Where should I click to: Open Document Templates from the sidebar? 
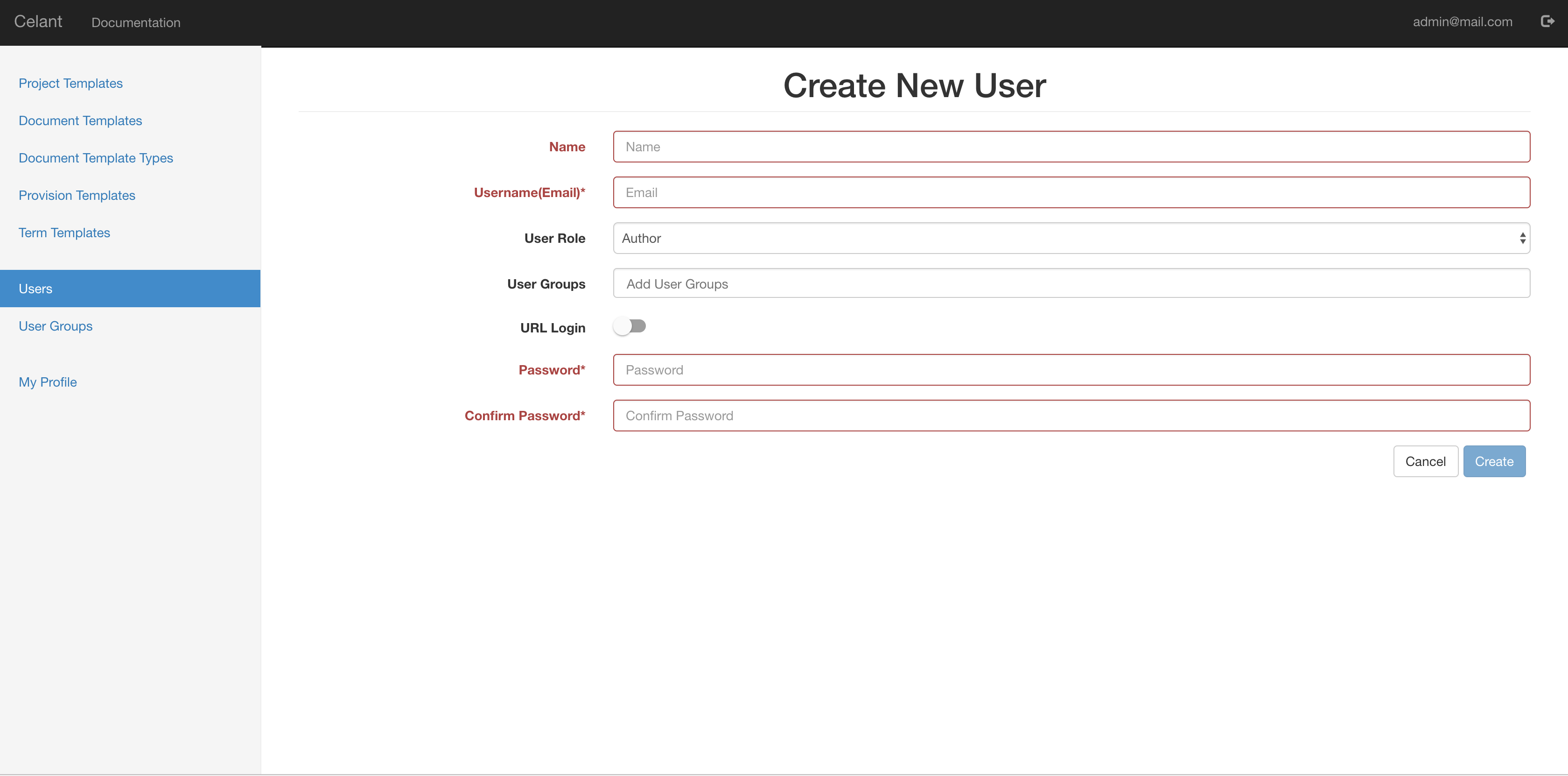[80, 120]
